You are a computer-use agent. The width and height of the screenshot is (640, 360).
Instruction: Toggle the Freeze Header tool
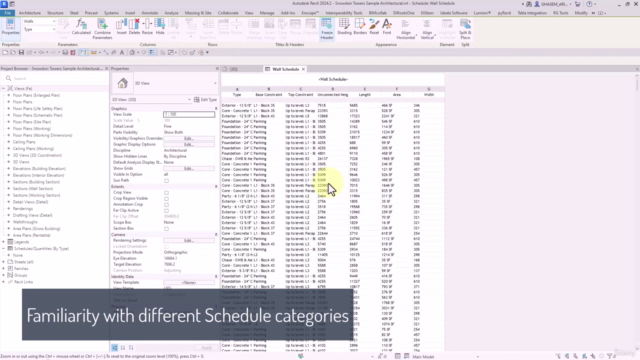(327, 29)
